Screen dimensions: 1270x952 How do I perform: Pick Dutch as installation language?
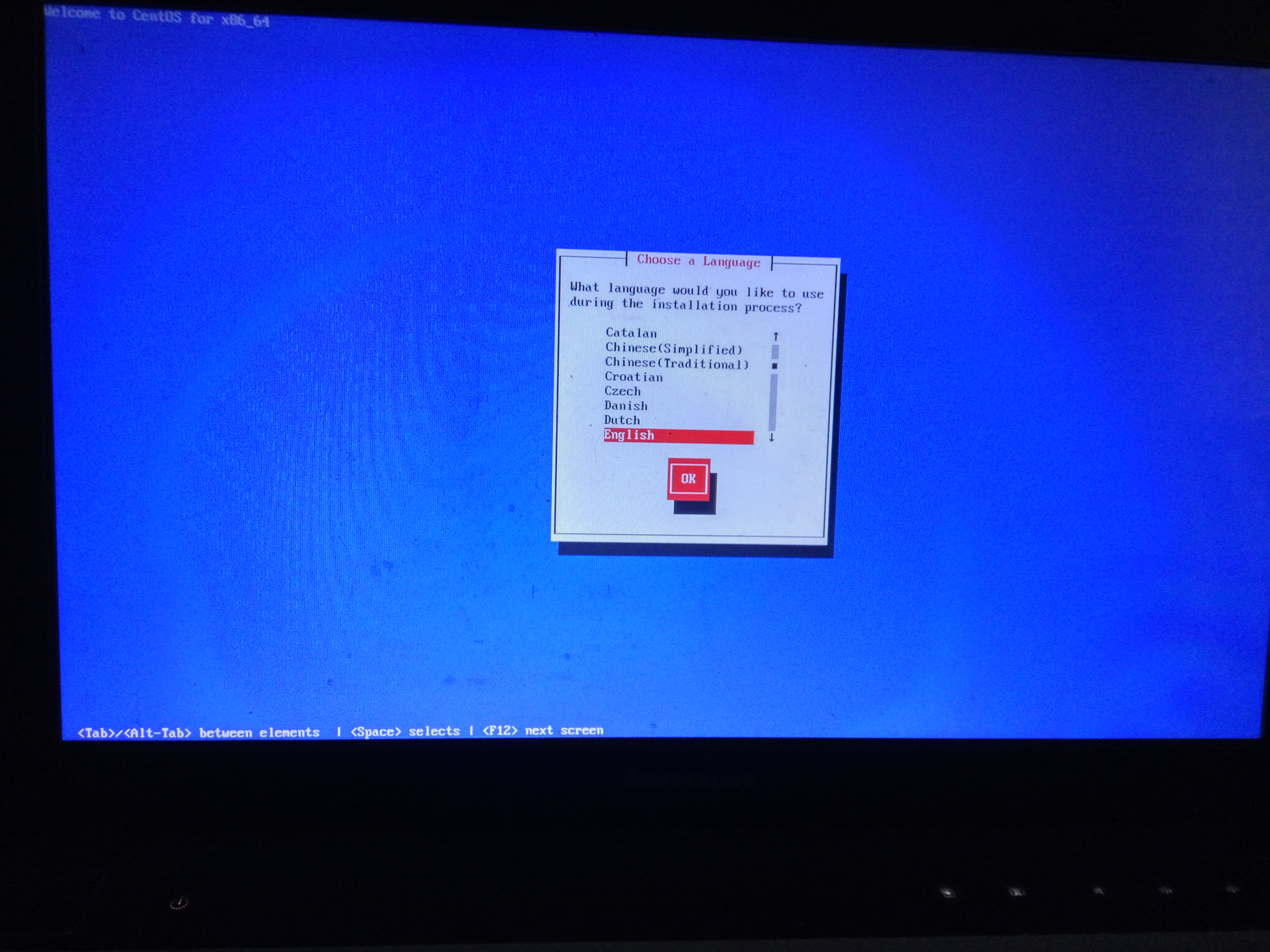(x=622, y=420)
